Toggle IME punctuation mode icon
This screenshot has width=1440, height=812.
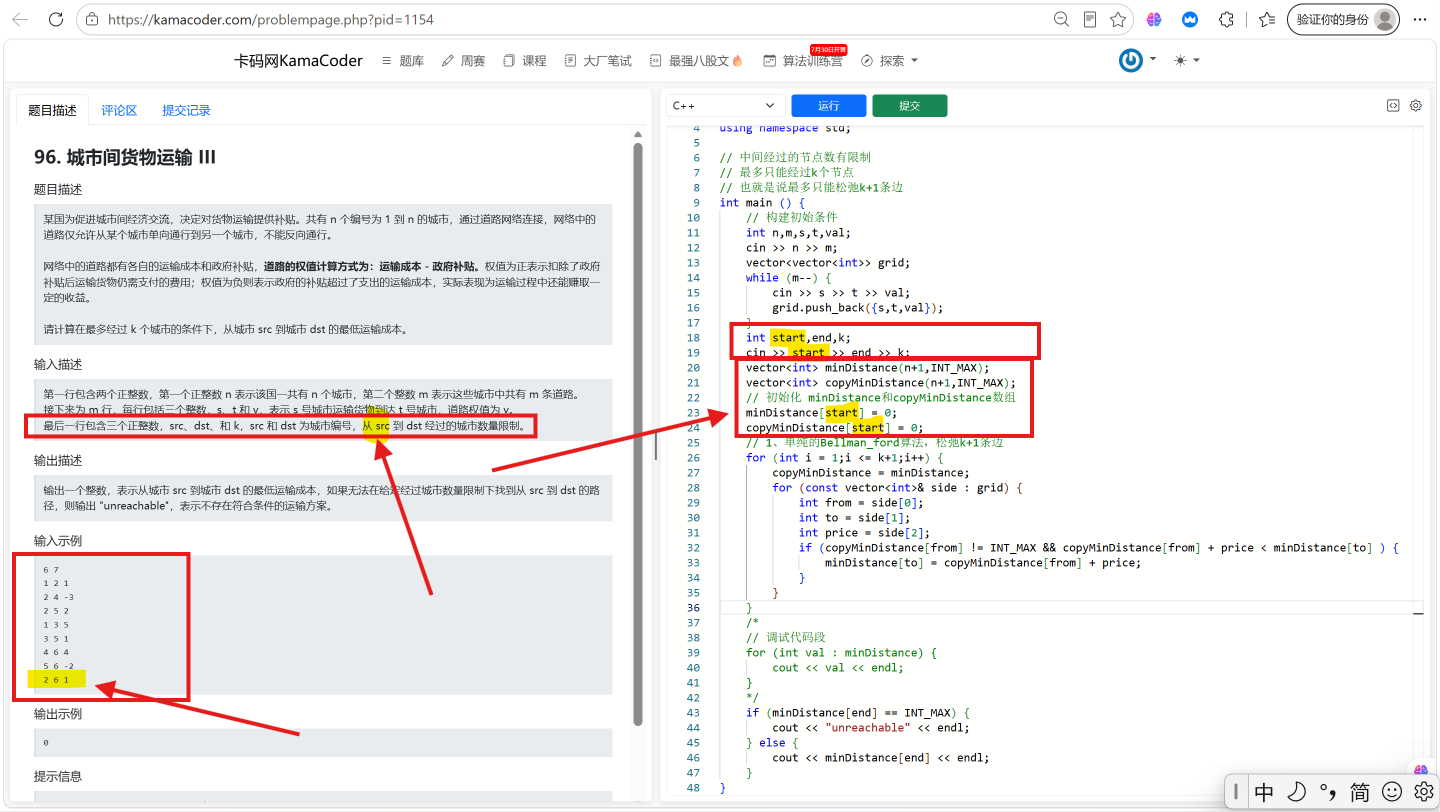point(1328,792)
